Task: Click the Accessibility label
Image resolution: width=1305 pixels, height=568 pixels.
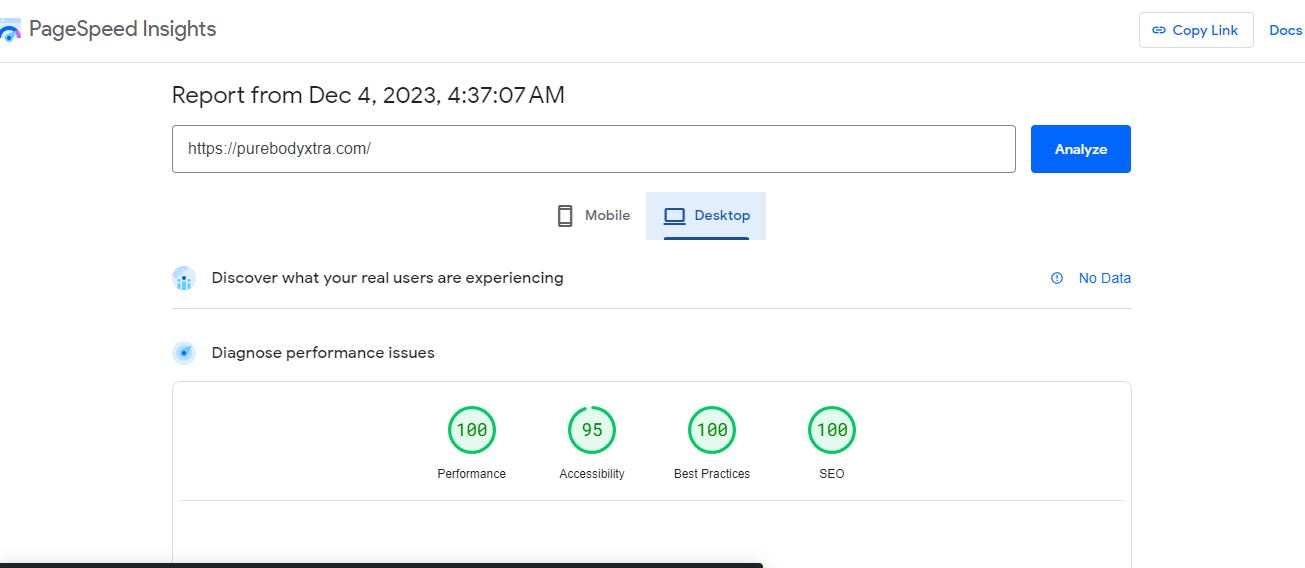Action: [x=592, y=474]
